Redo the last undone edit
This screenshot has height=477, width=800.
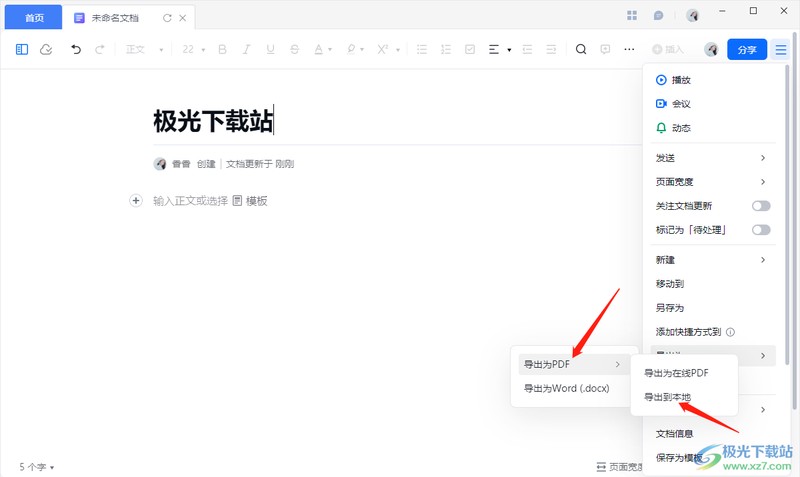(x=100, y=49)
